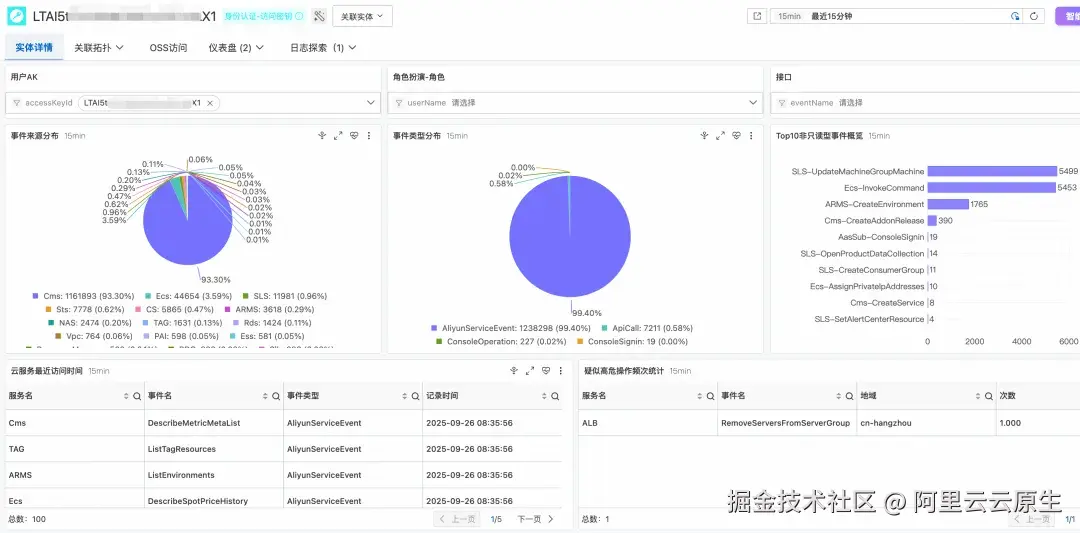Click the ARMS-CreateEnvironment bar in chart
The height and width of the screenshot is (533, 1080).
tap(948, 204)
